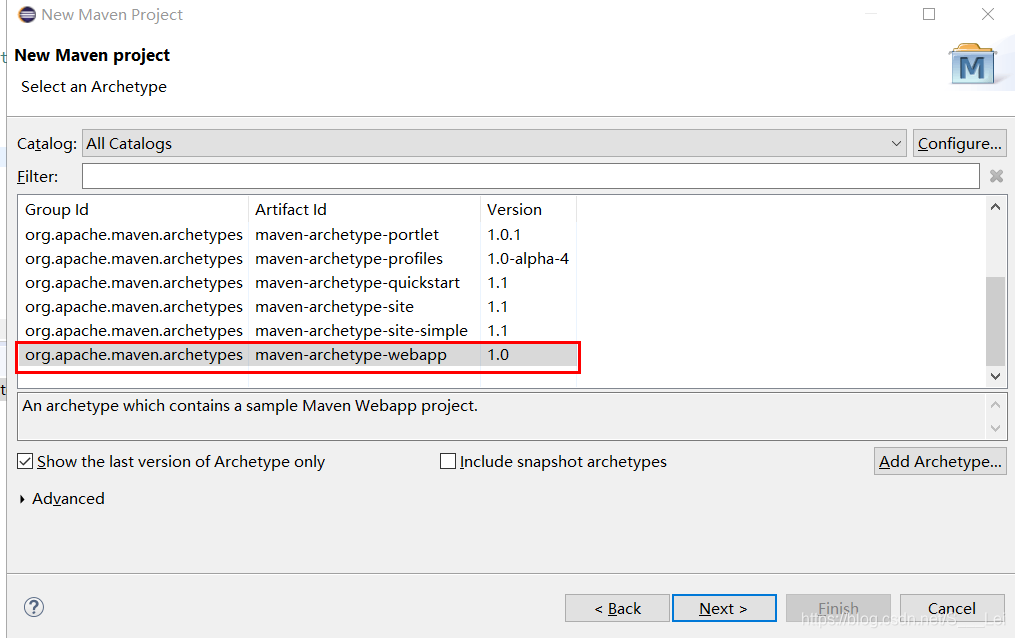Select the maven-archetype-portlet row
The height and width of the screenshot is (638, 1015).
(x=298, y=234)
